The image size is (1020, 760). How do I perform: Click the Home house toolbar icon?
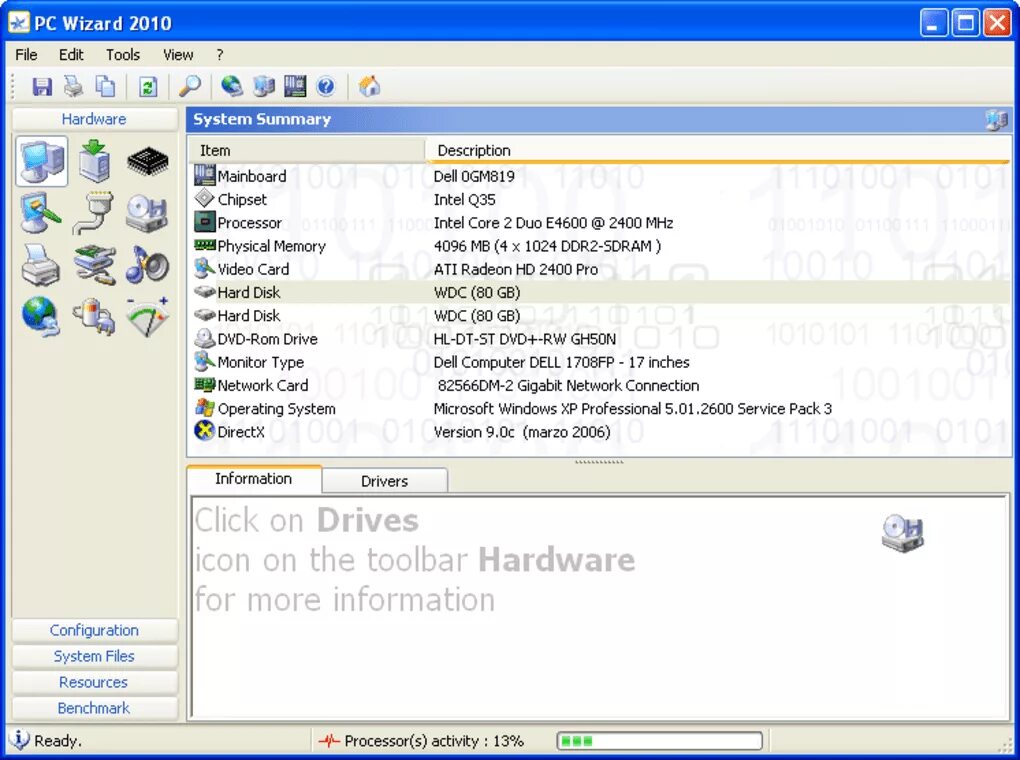pos(369,86)
